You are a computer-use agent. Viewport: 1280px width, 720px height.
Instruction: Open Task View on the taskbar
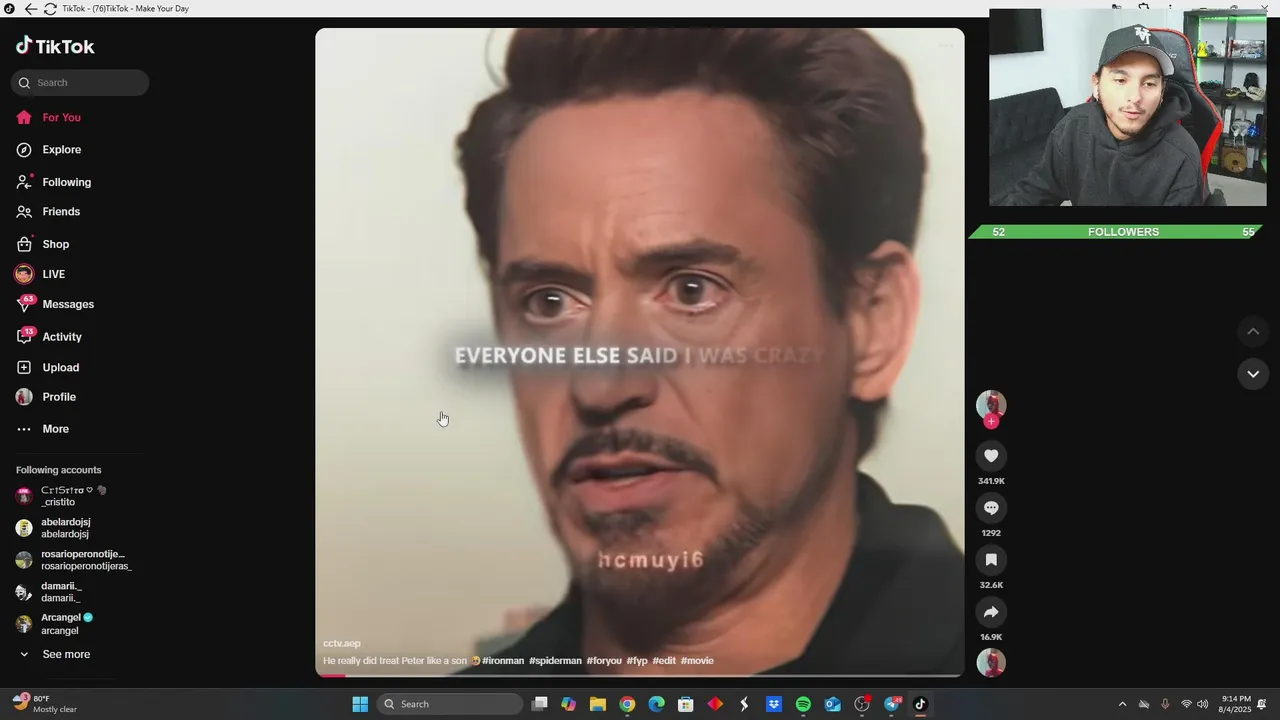click(540, 704)
